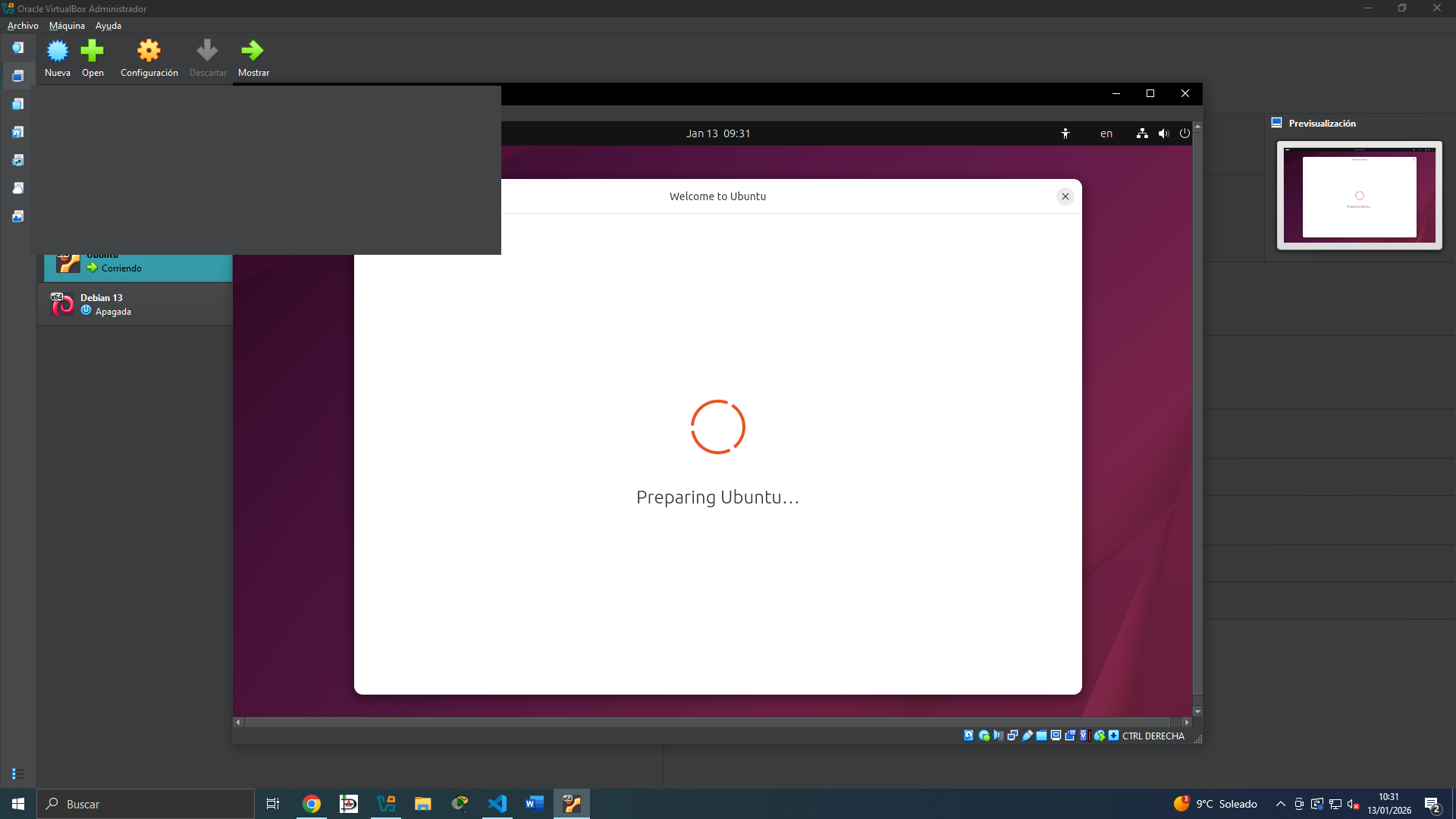Image resolution: width=1456 pixels, height=819 pixels.
Task: Open the taskbar clock showing 10:31
Action: 1389,804
